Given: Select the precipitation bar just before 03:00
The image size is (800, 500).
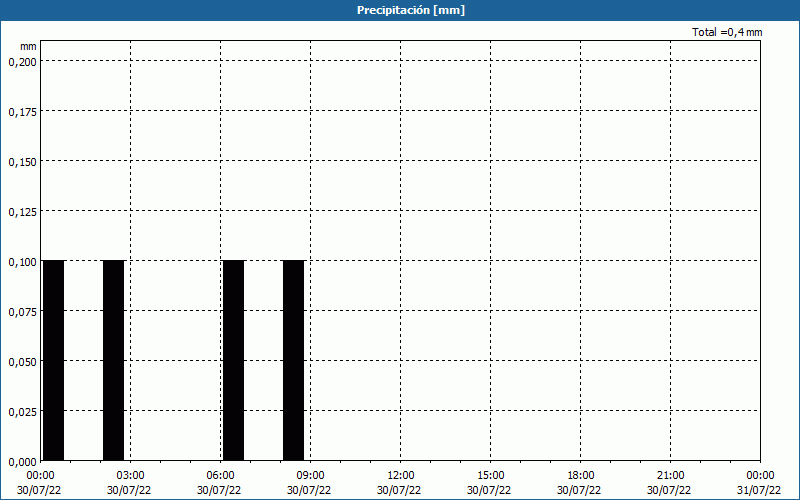Looking at the screenshot, I should point(113,360).
